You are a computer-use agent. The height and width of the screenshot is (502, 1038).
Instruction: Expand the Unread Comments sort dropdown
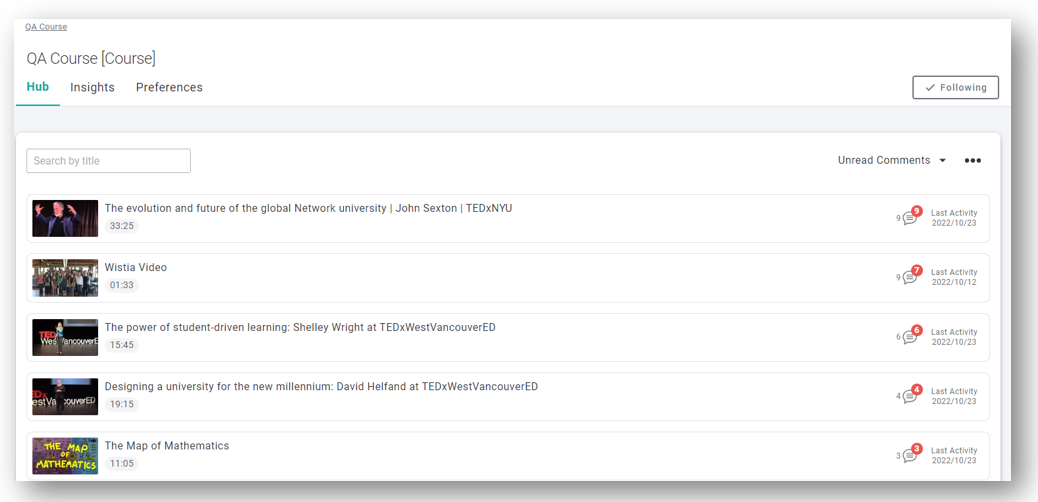tap(892, 160)
